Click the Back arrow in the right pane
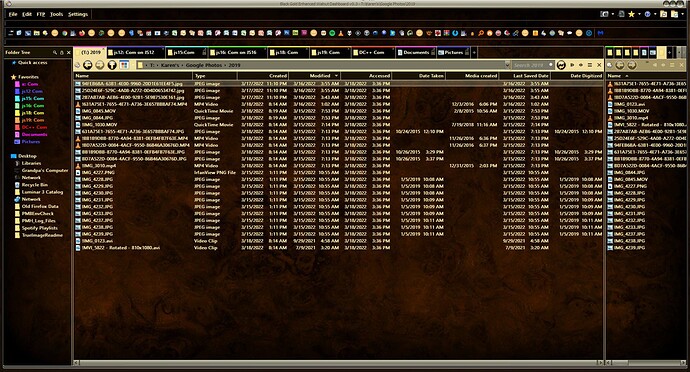The image size is (690, 372). pyautogui.click(x=620, y=65)
